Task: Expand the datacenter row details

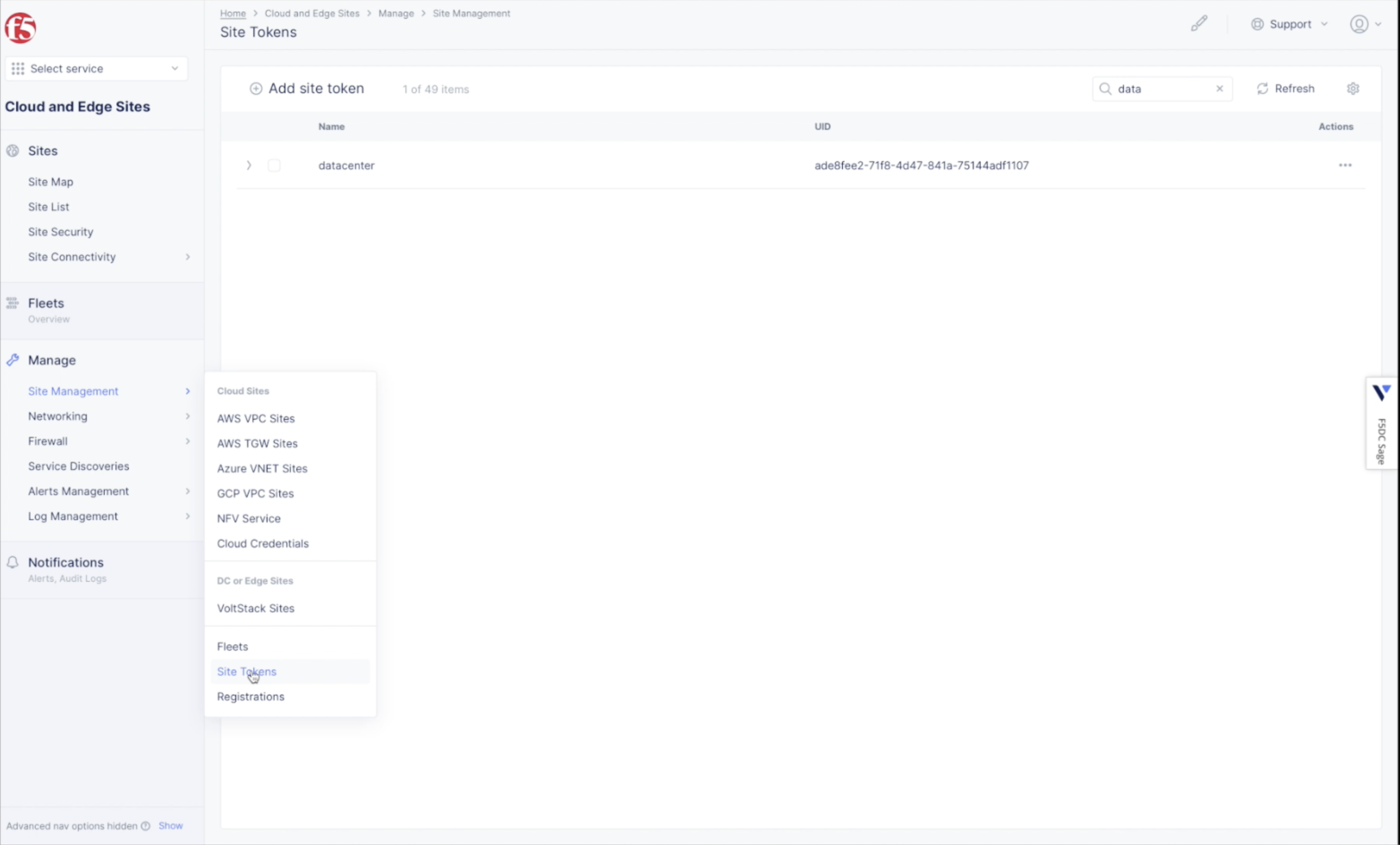Action: (248, 165)
